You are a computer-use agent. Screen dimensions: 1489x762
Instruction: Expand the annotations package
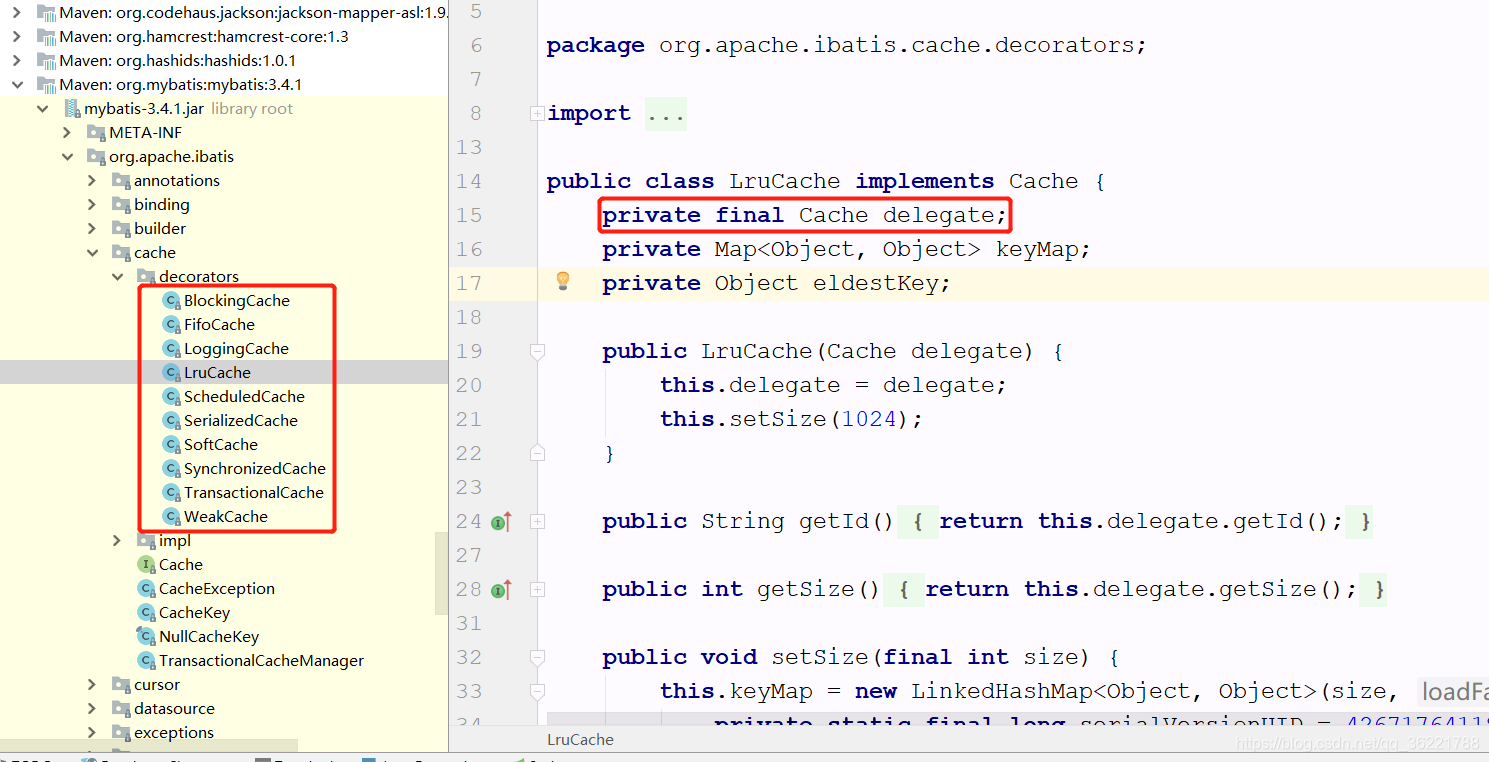[93, 180]
